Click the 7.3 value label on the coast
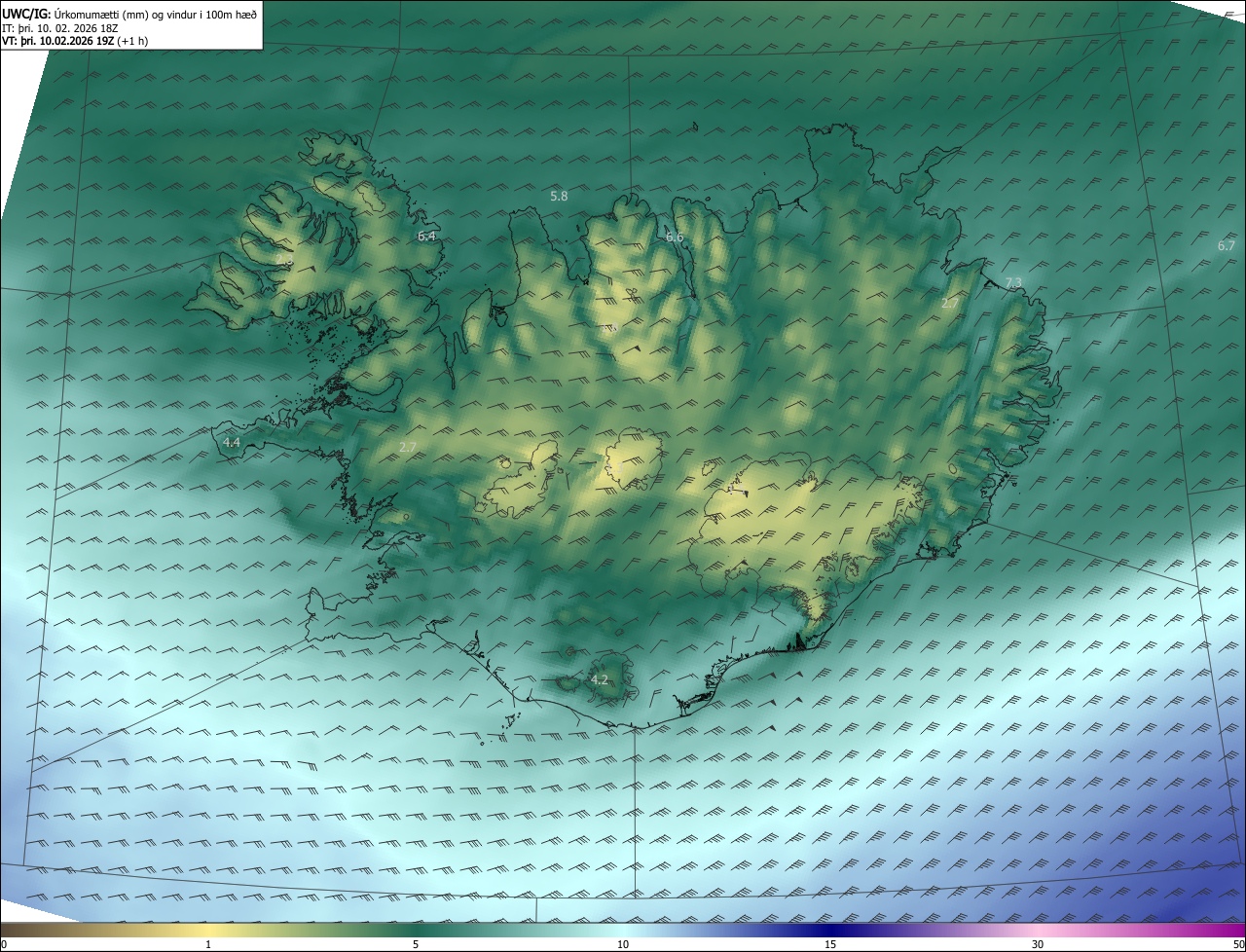The width and height of the screenshot is (1246, 952). click(1013, 282)
